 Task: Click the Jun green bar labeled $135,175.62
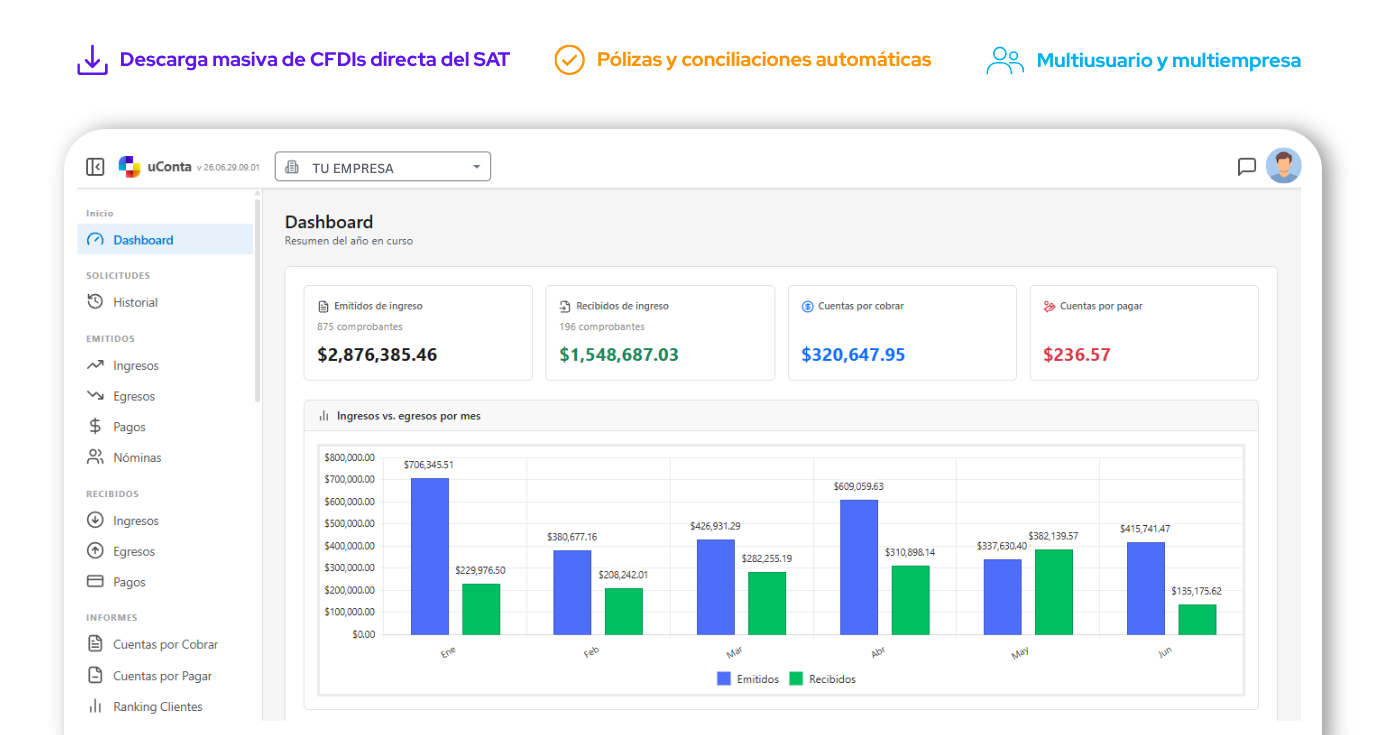pos(1197,619)
